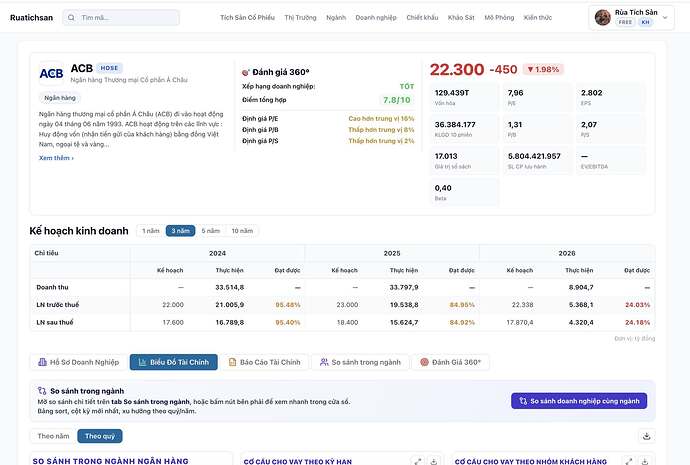Click the 7.8/10 overall score
690x465 pixels.
(x=396, y=100)
